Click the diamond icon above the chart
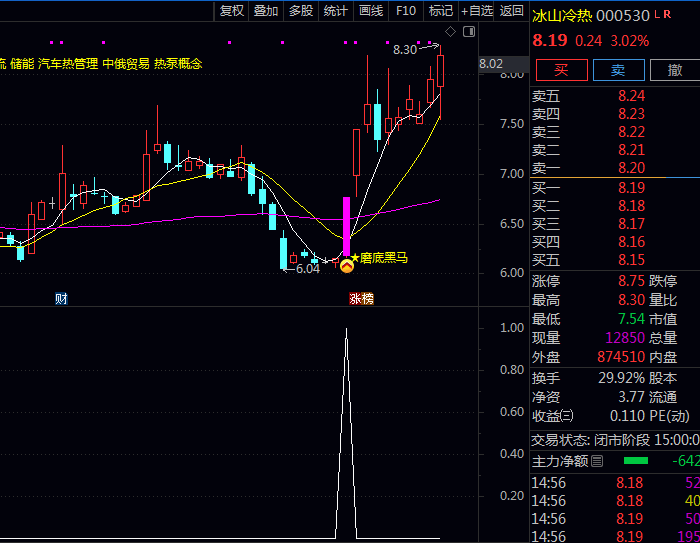 450,32
